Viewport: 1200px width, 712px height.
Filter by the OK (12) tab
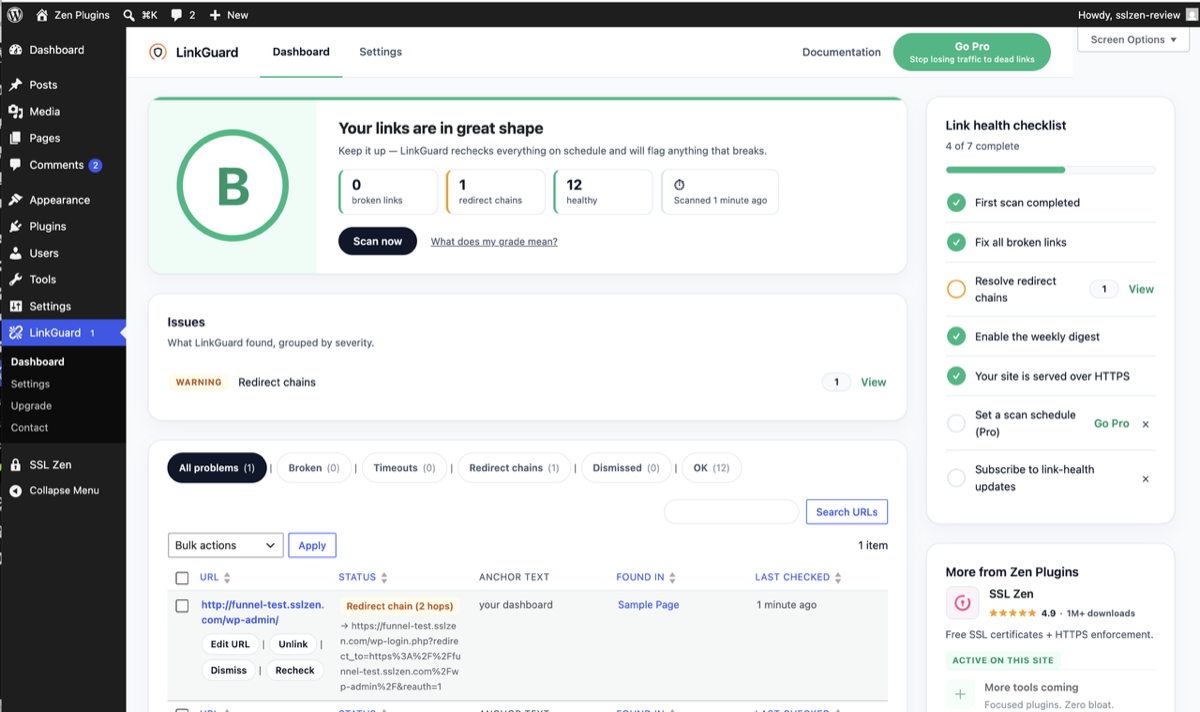712,468
